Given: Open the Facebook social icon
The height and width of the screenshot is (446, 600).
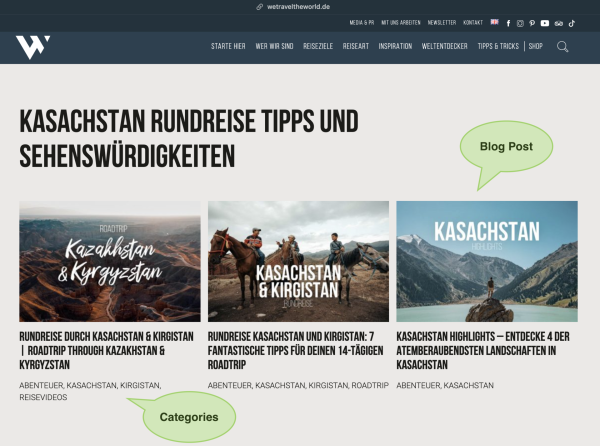Looking at the screenshot, I should click(x=508, y=23).
